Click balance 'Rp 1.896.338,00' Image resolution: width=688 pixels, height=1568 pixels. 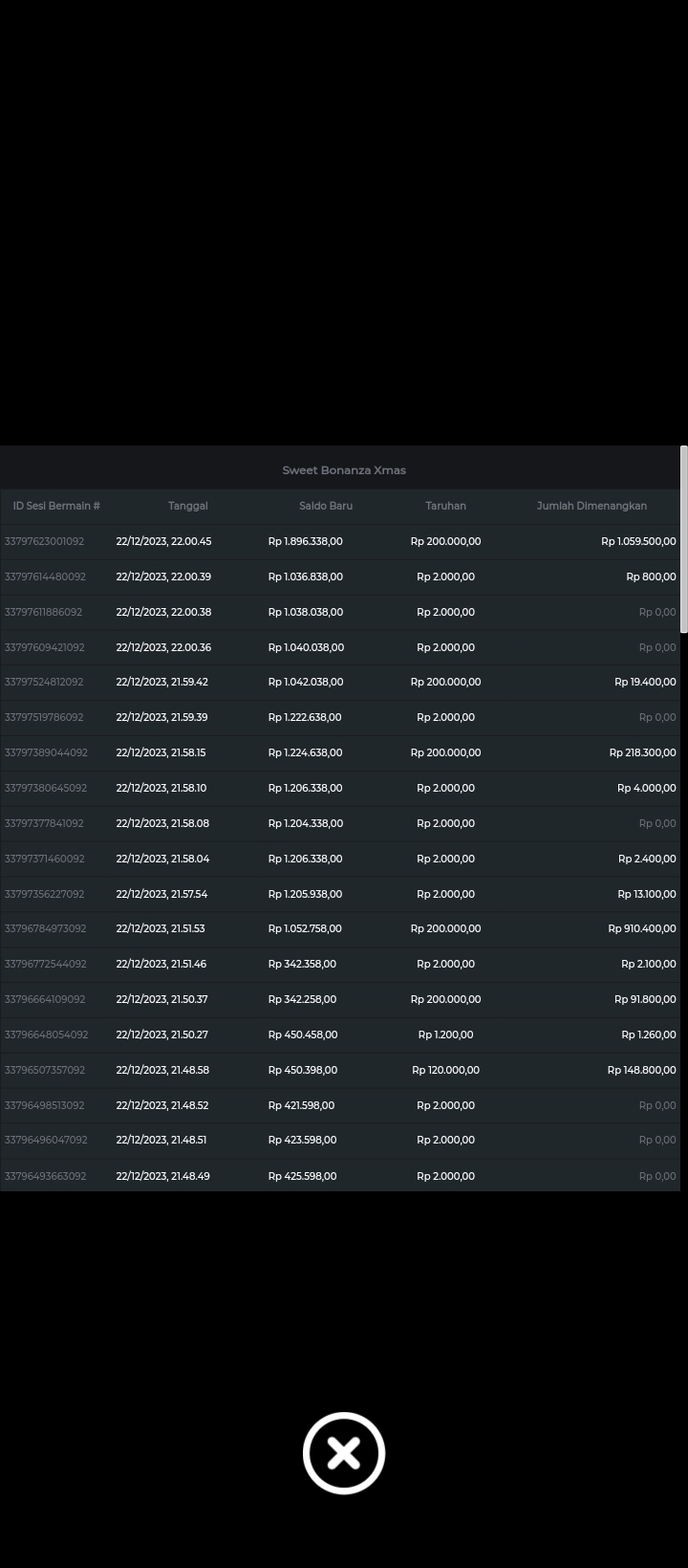(305, 541)
